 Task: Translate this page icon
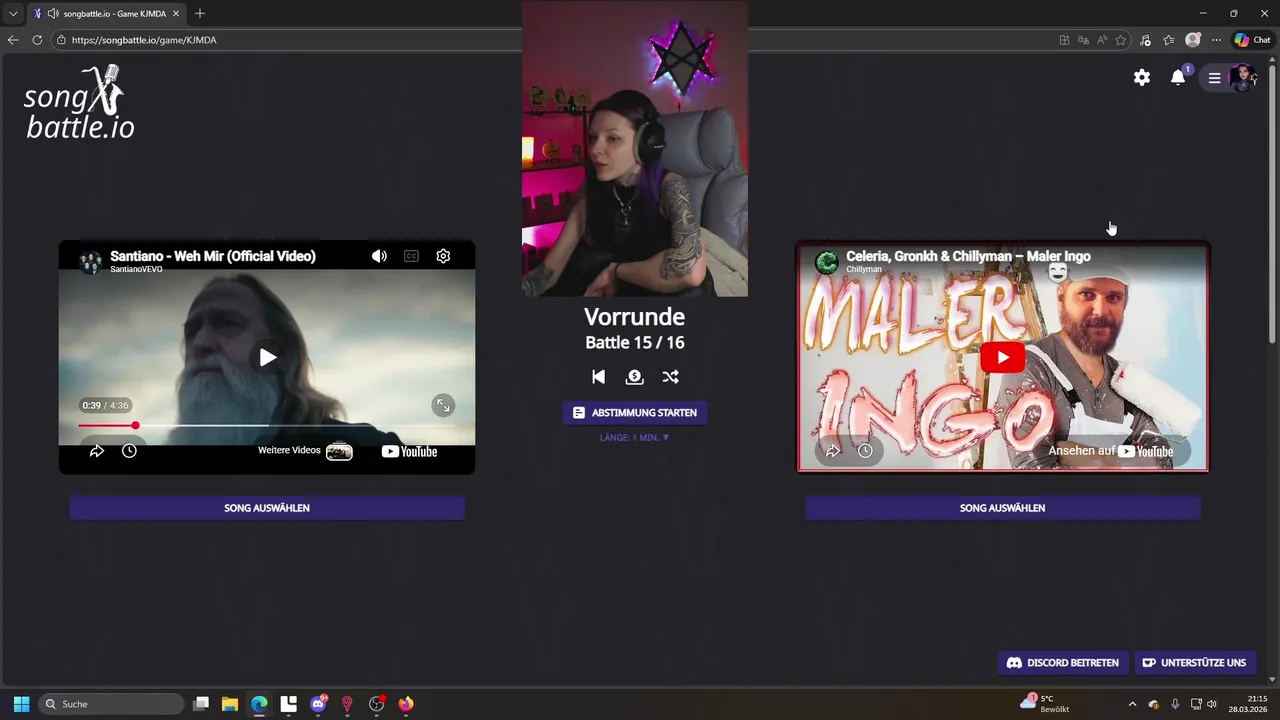pos(1083,40)
